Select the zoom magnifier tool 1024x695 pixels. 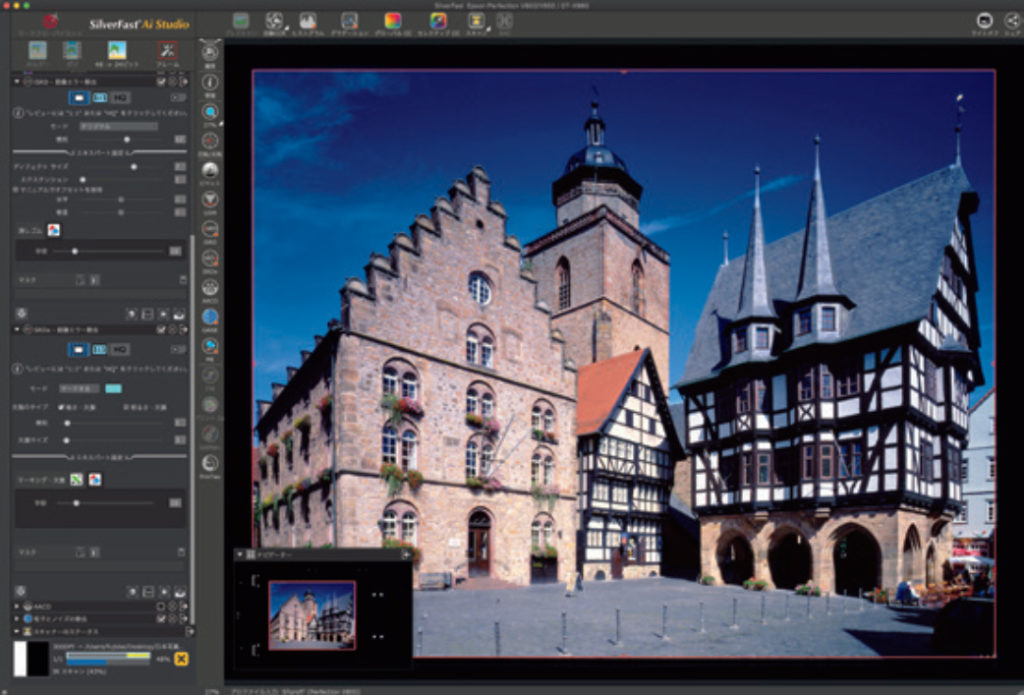click(x=210, y=111)
